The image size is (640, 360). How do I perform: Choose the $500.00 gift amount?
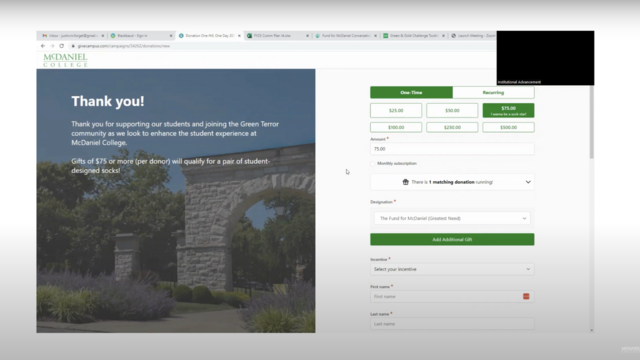click(508, 127)
